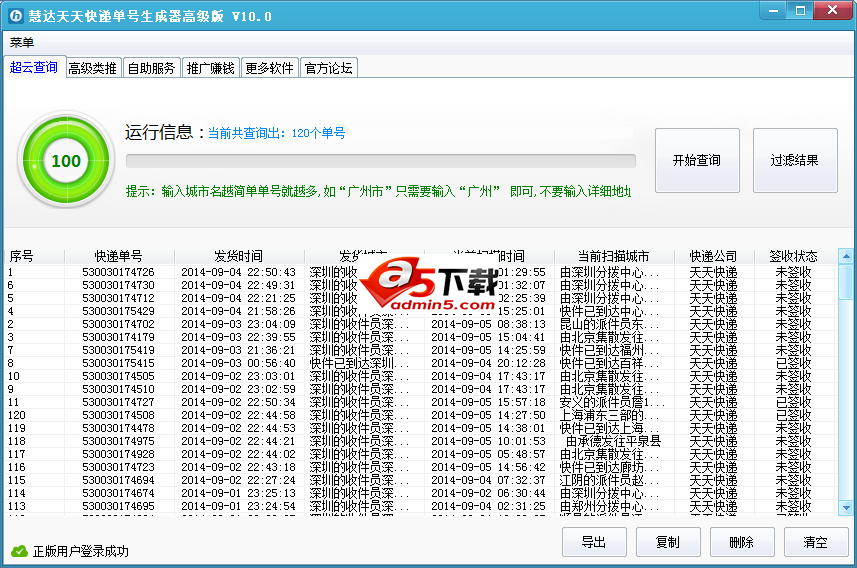Click scan time 2014-09-04 20:12:28
The width and height of the screenshot is (857, 568).
pos(489,364)
